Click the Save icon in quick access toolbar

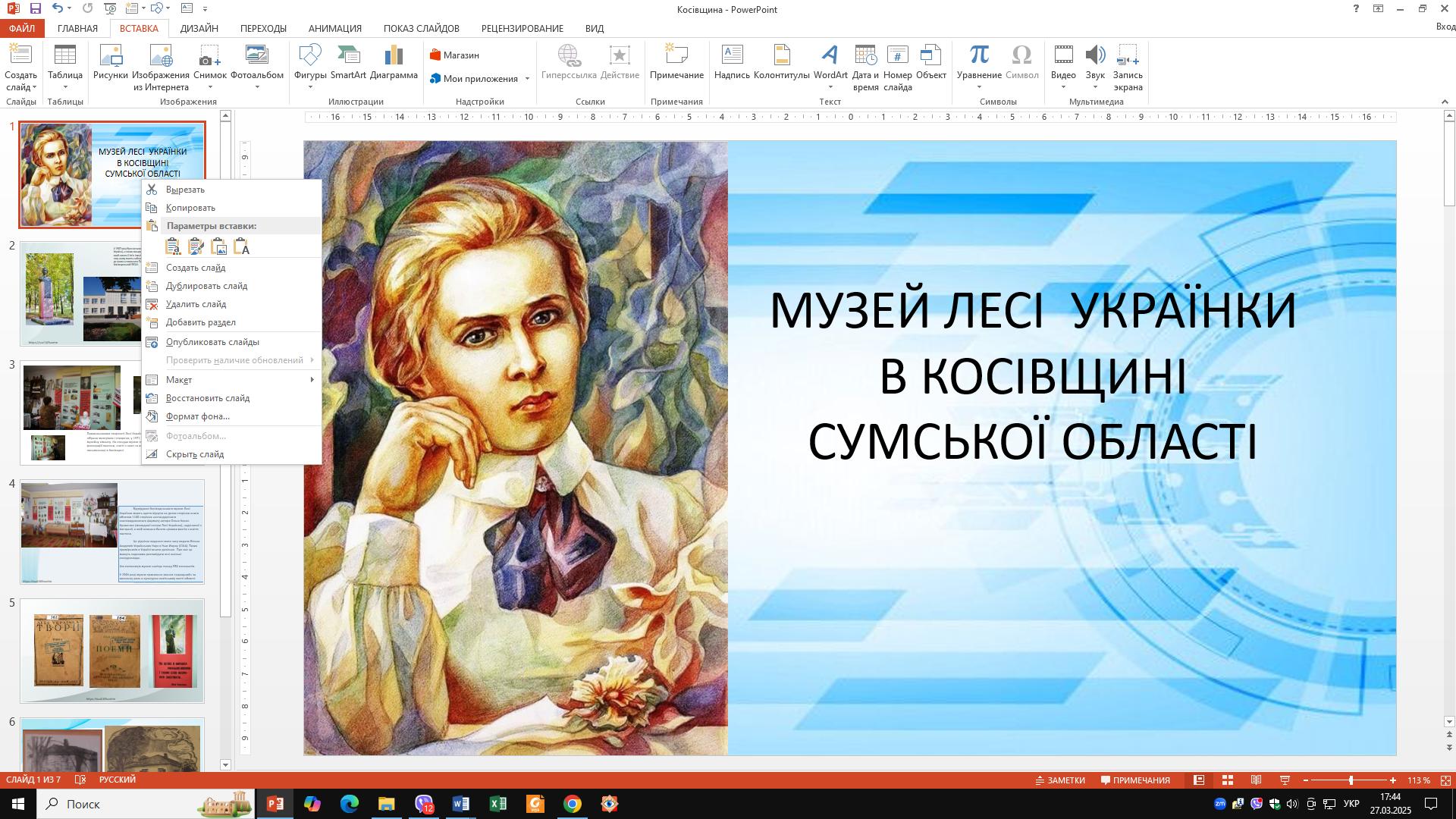[35, 9]
